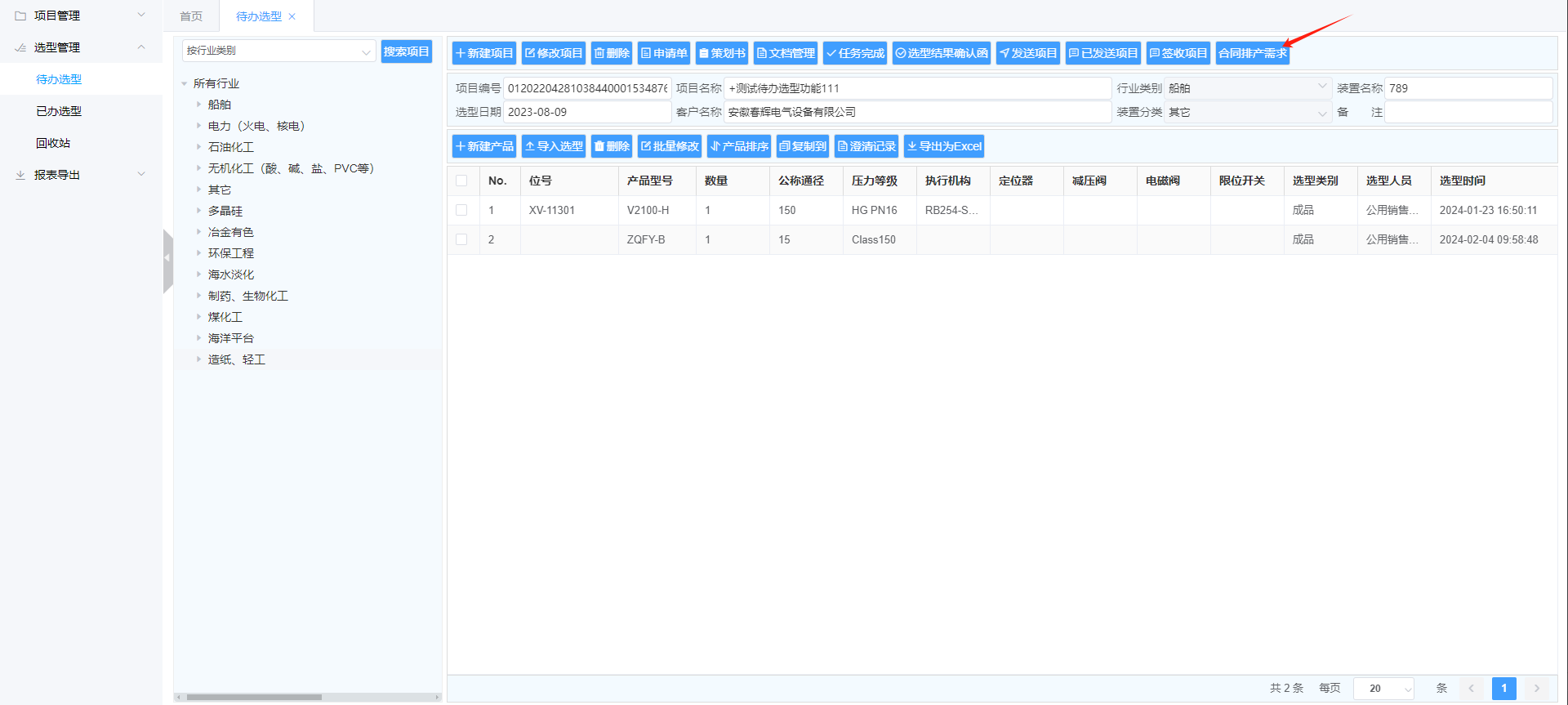Image resolution: width=1568 pixels, height=705 pixels.
Task: Check the row for ZQFY-B
Action: [462, 239]
